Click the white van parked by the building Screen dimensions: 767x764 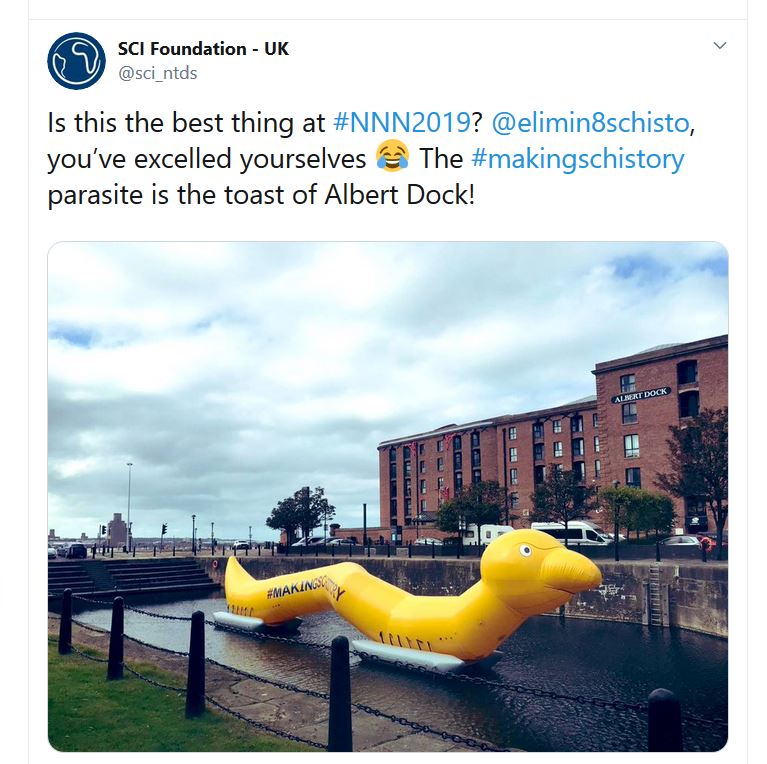pyautogui.click(x=570, y=533)
